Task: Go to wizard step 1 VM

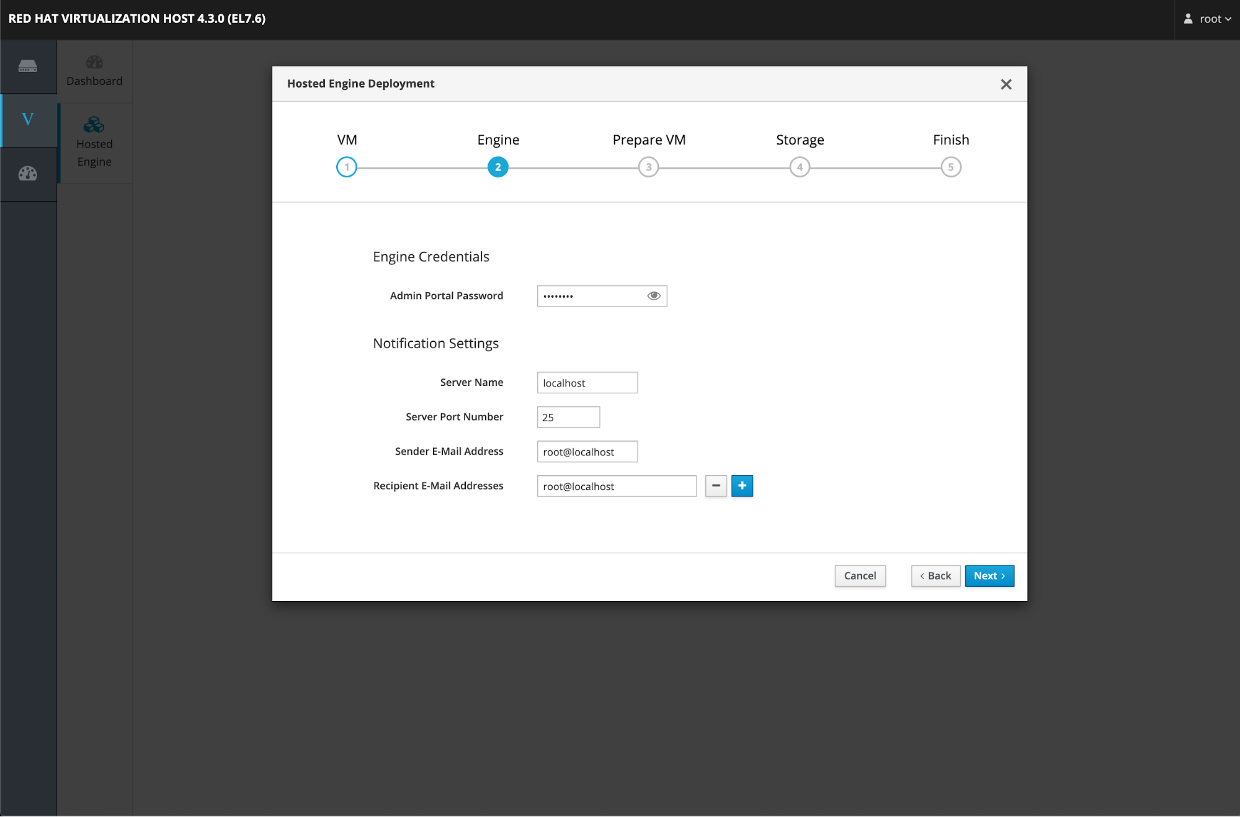Action: click(347, 167)
